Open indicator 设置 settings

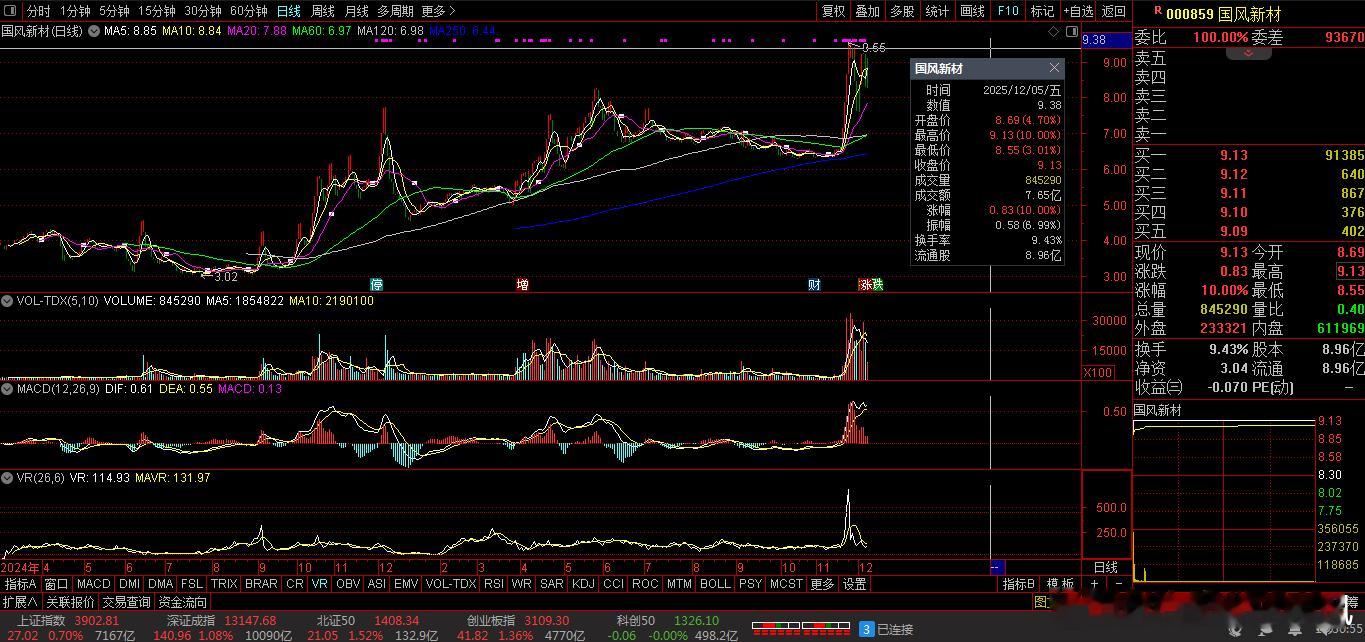click(x=854, y=584)
